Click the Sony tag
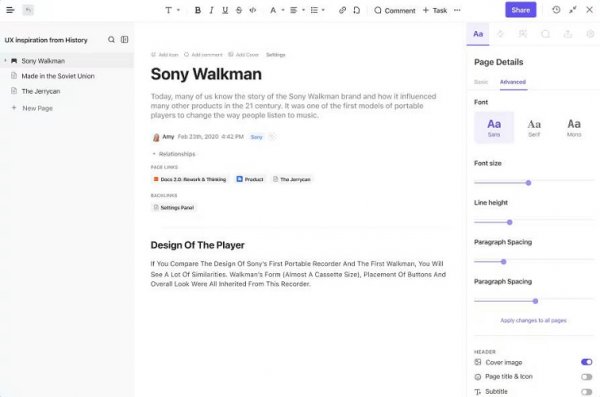 pyautogui.click(x=256, y=137)
